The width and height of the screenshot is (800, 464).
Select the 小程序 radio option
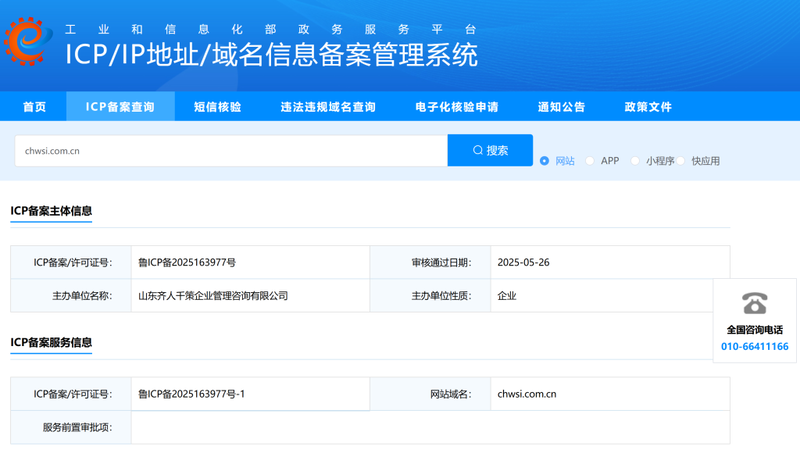(635, 161)
